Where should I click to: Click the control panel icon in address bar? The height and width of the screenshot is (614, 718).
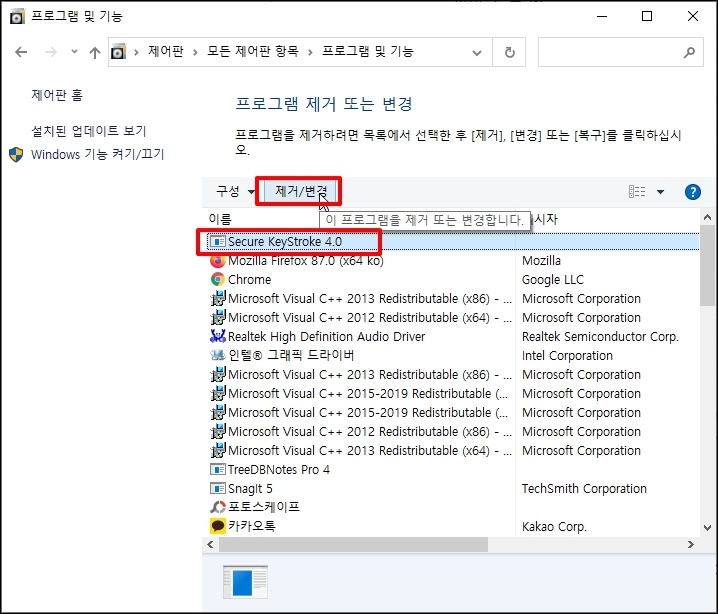(x=119, y=52)
